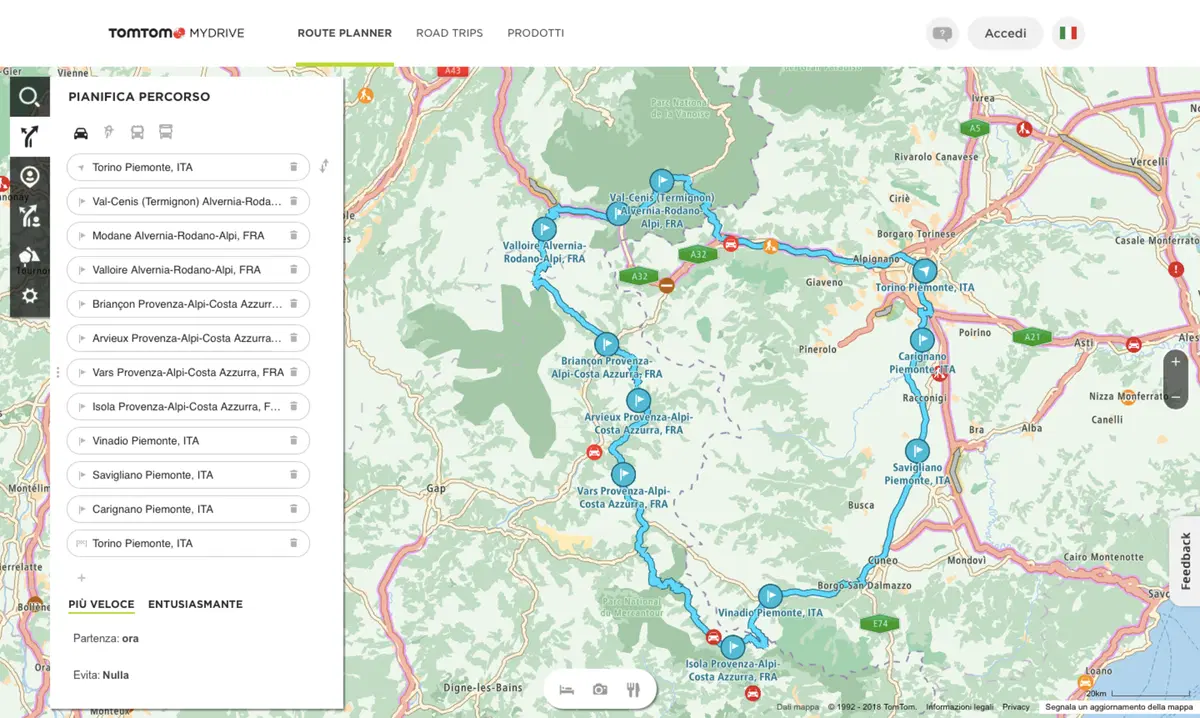Delete the Carignano Piemonte stop

[294, 509]
